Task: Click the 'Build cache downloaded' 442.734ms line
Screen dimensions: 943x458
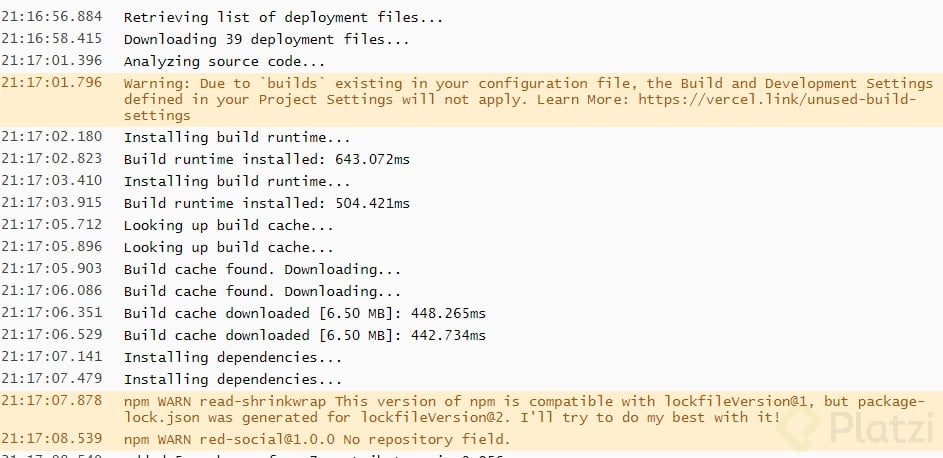Action: pos(304,335)
